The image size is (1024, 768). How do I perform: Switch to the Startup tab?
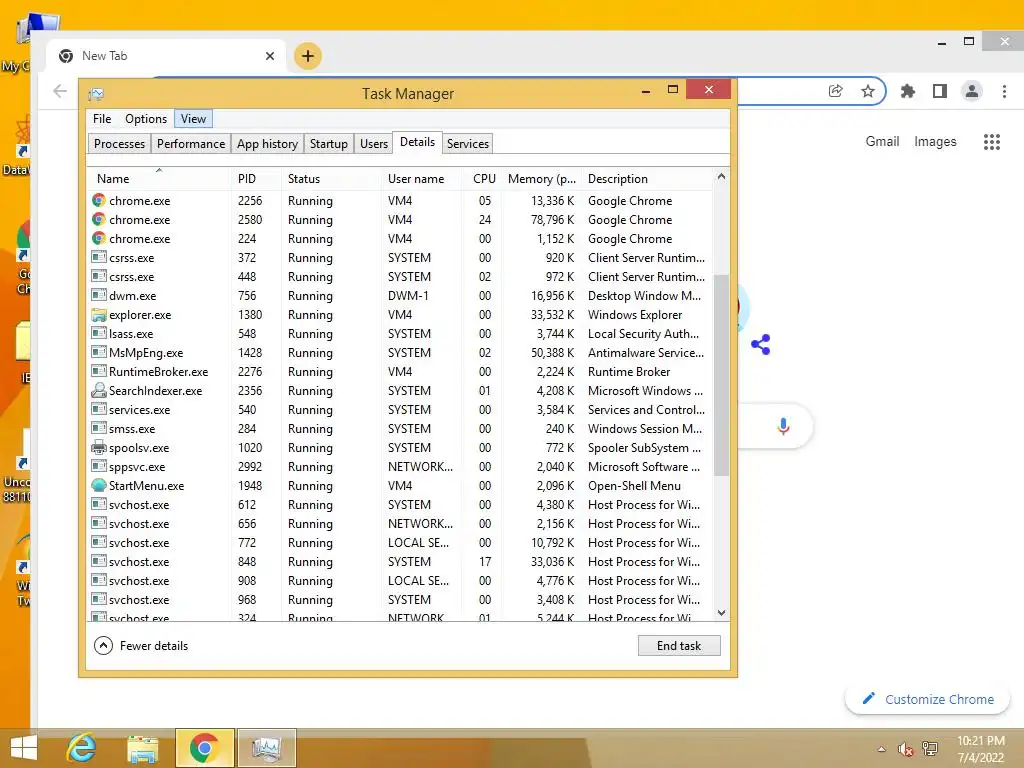pos(328,144)
